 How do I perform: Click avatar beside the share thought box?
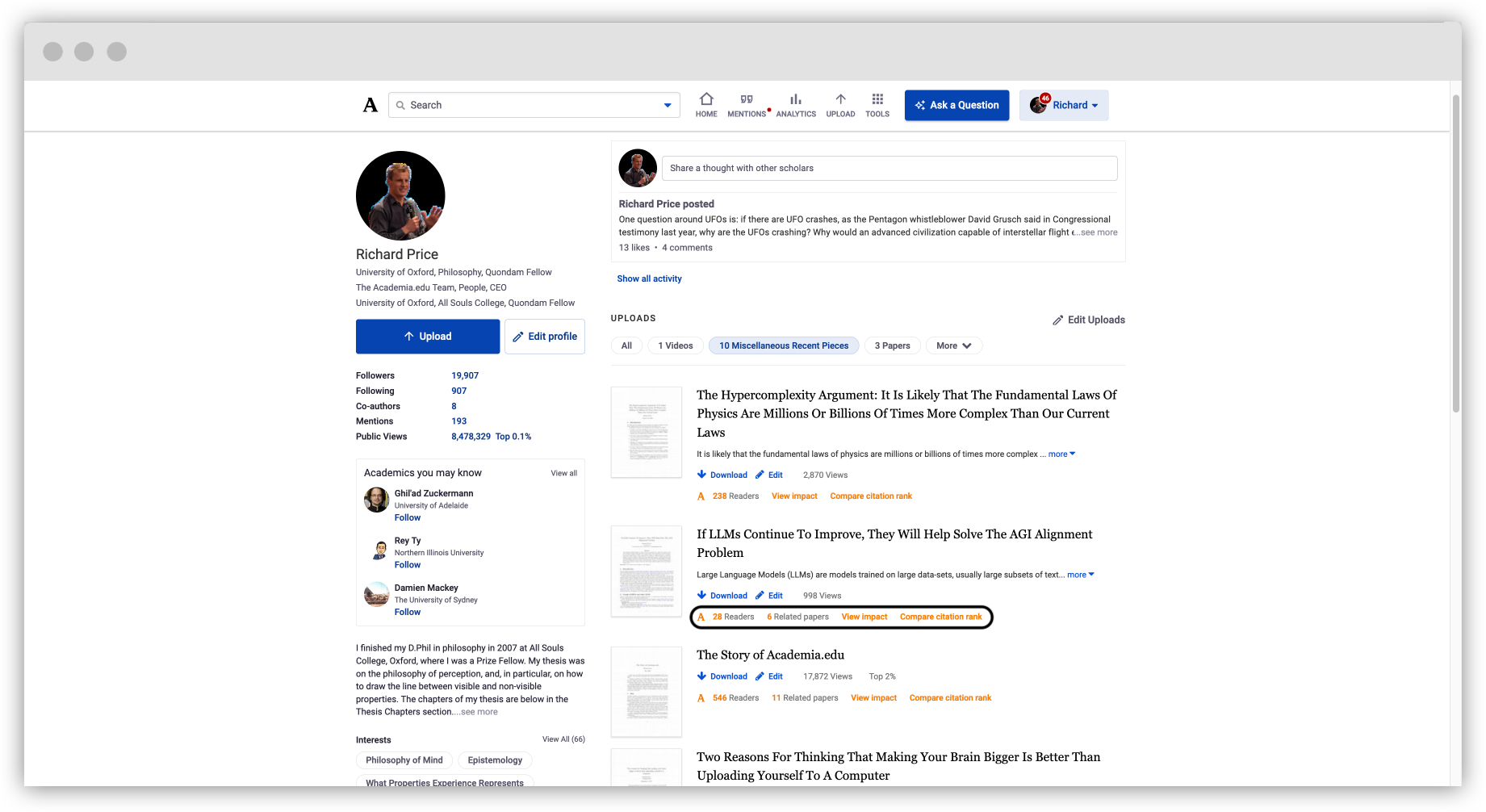[638, 168]
